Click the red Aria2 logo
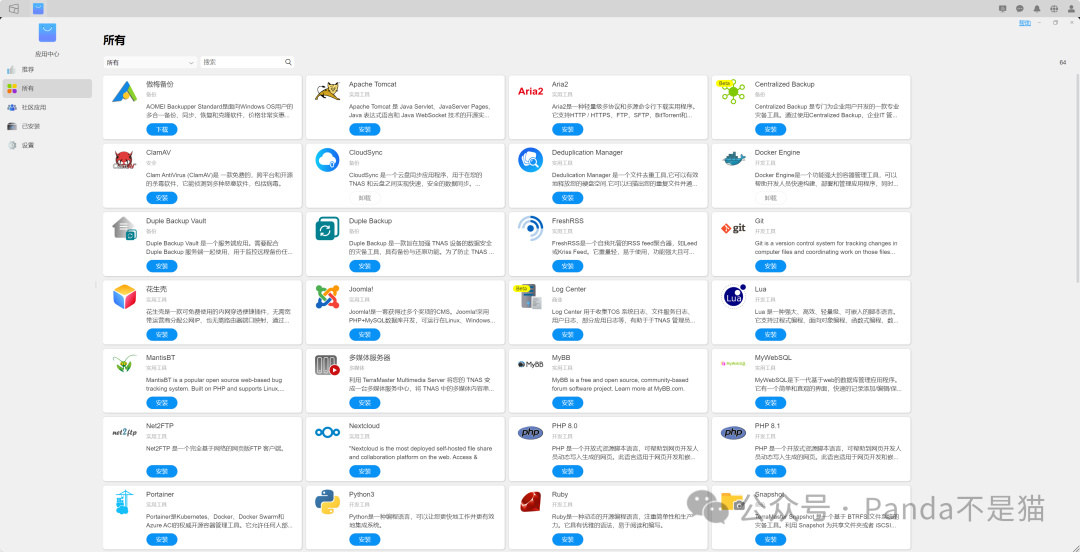Screen dimensions: 1080x552 (530, 91)
